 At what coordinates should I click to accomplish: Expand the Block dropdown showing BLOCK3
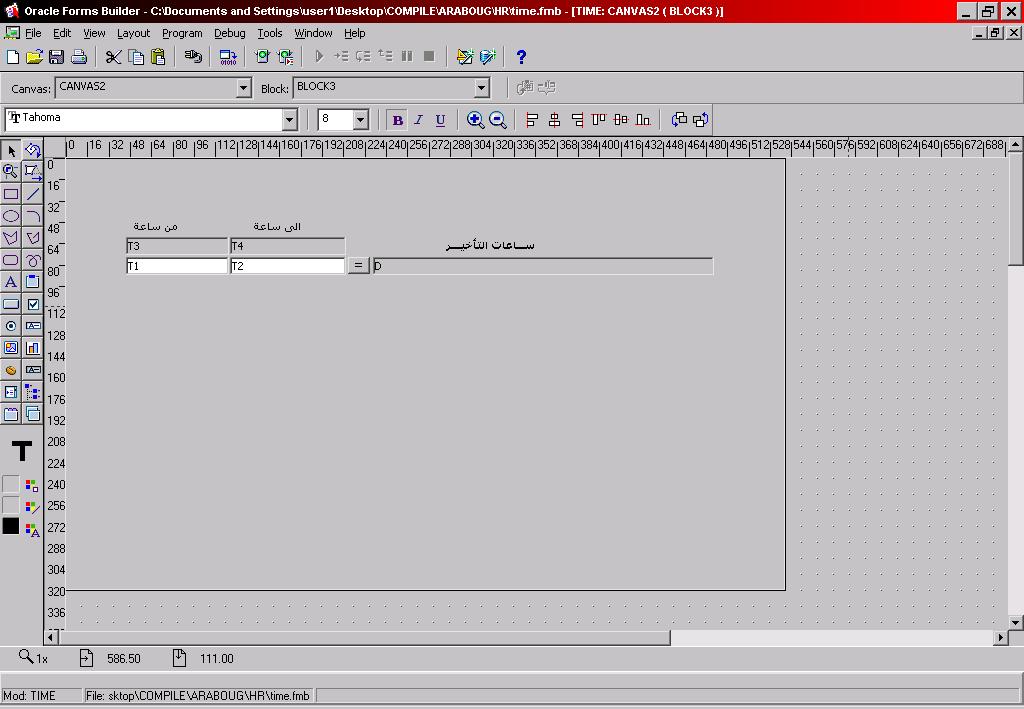click(481, 88)
